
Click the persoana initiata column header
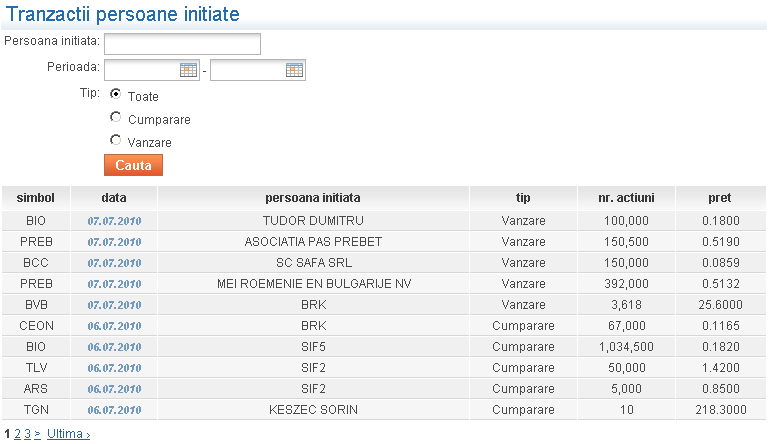click(313, 198)
